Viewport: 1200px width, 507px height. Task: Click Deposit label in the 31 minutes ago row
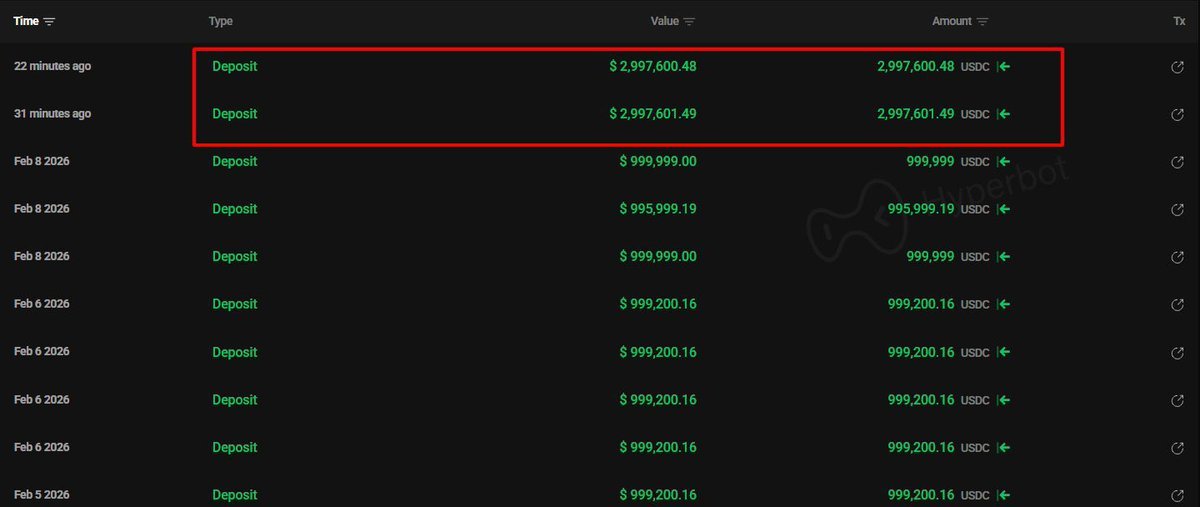234,114
